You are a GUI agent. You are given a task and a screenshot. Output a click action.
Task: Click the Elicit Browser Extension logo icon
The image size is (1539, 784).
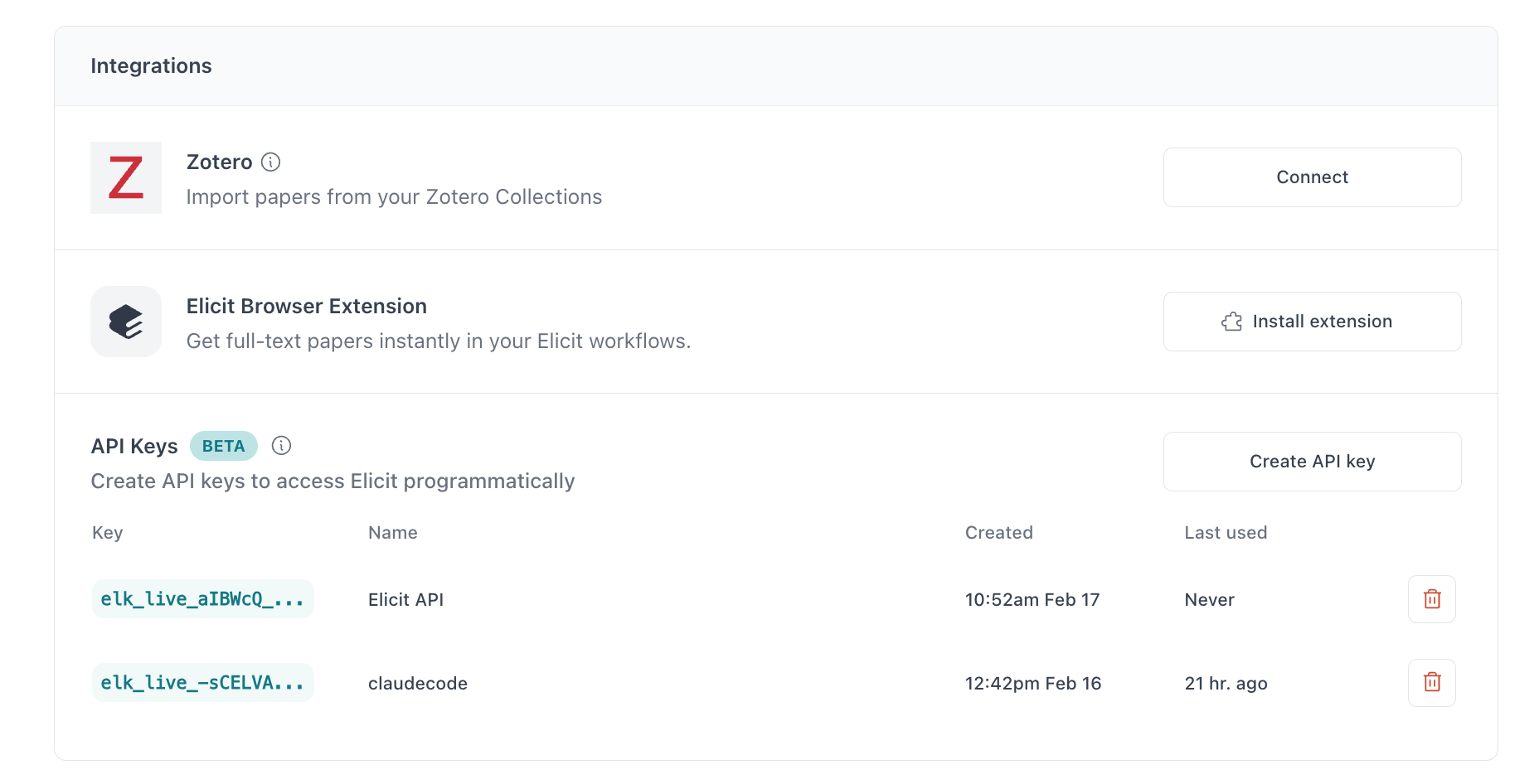click(126, 322)
